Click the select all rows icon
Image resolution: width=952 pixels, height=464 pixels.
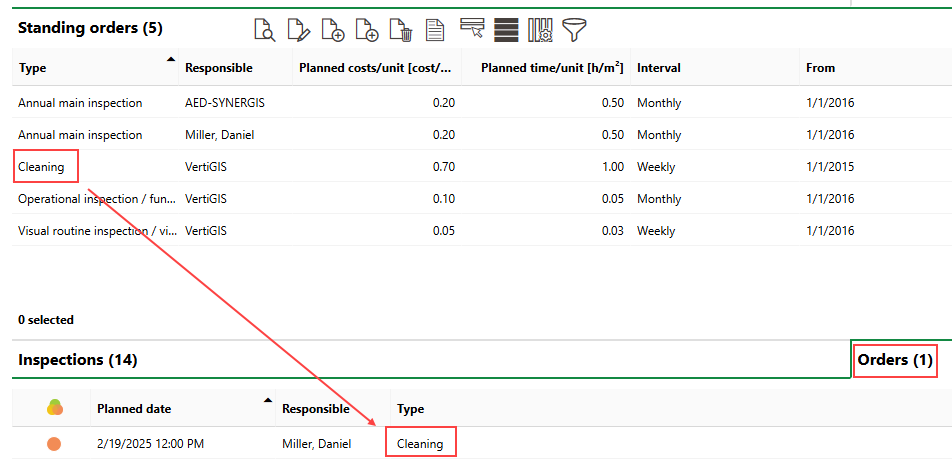506,30
